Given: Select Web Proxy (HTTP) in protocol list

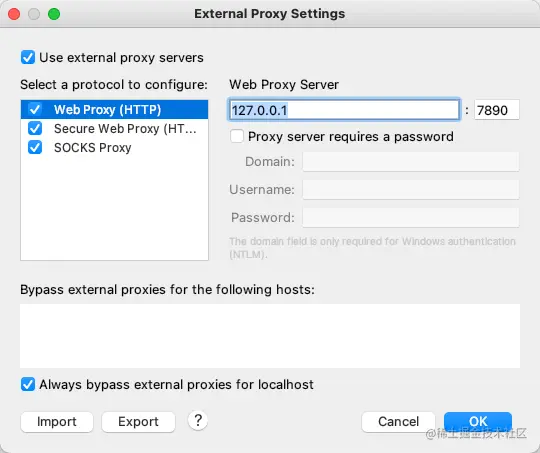Looking at the screenshot, I should (x=114, y=110).
